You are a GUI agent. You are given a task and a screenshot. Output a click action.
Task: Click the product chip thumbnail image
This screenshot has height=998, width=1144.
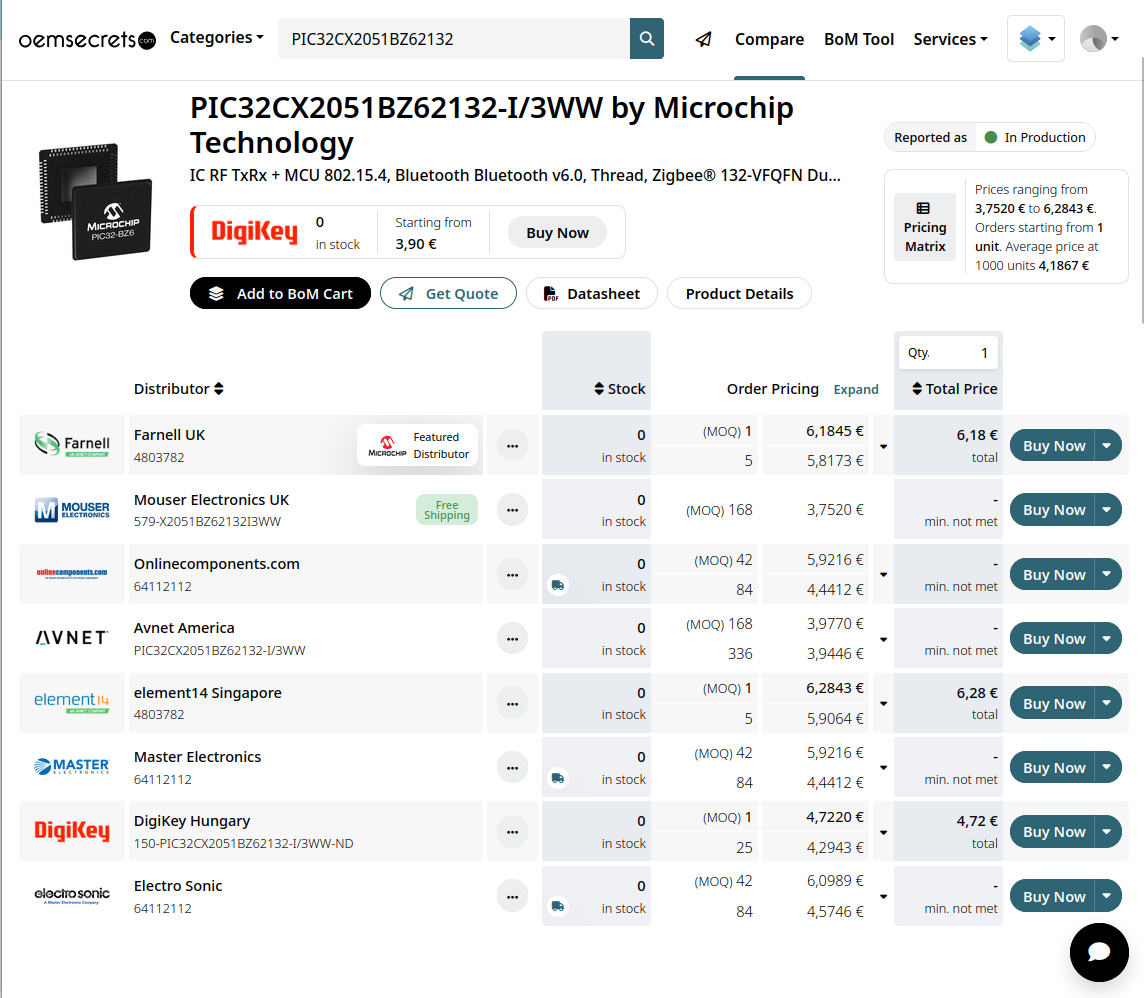coord(96,201)
